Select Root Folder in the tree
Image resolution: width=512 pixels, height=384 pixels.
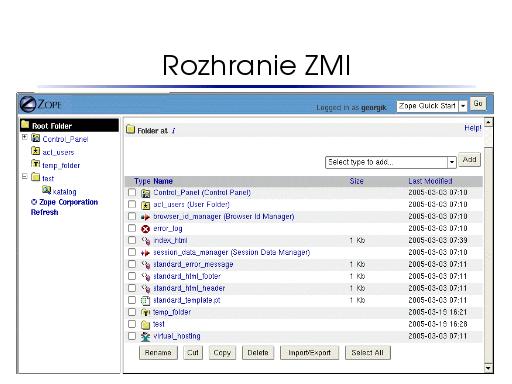pyautogui.click(x=52, y=126)
